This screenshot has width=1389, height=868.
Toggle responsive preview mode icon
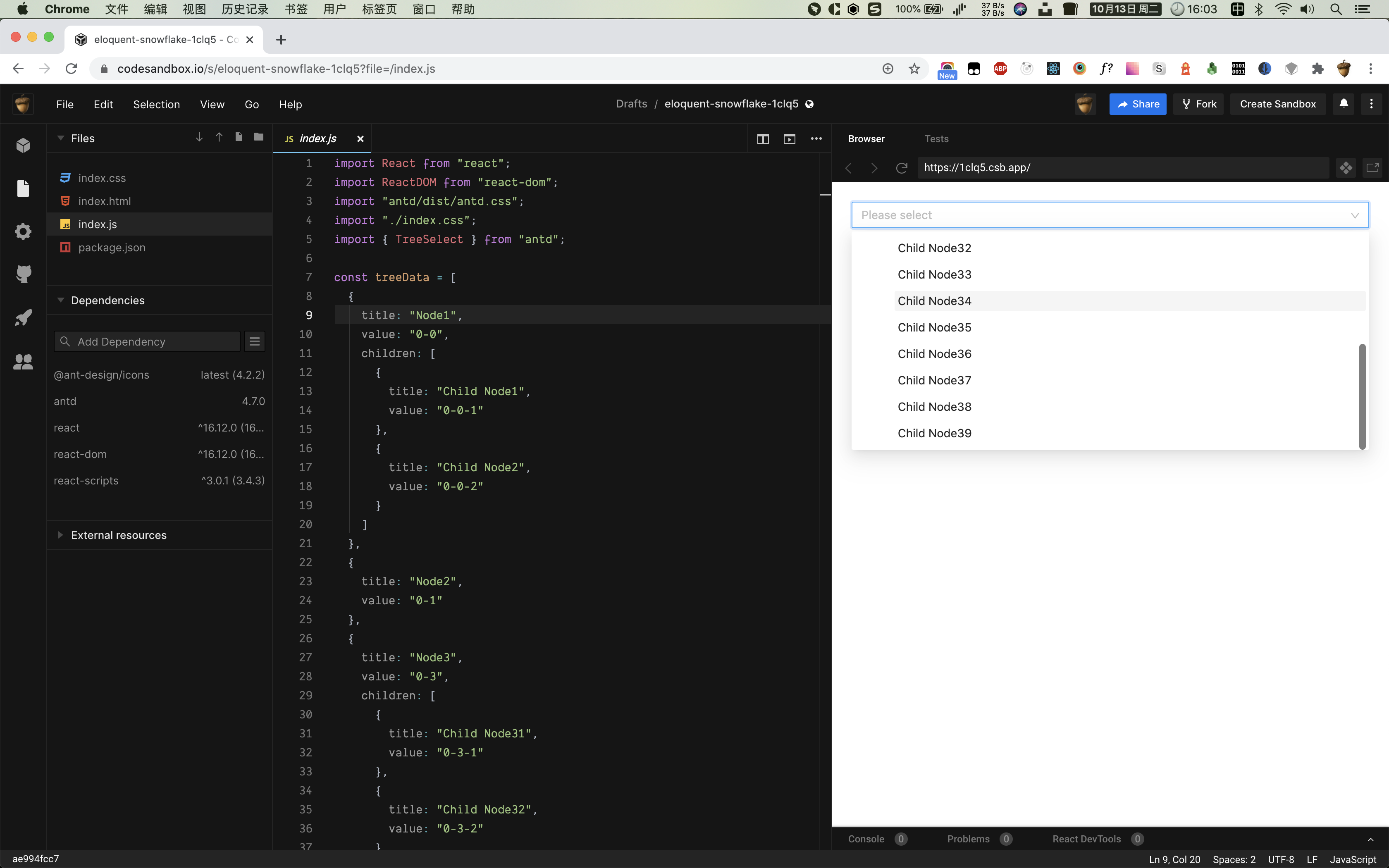(1345, 168)
